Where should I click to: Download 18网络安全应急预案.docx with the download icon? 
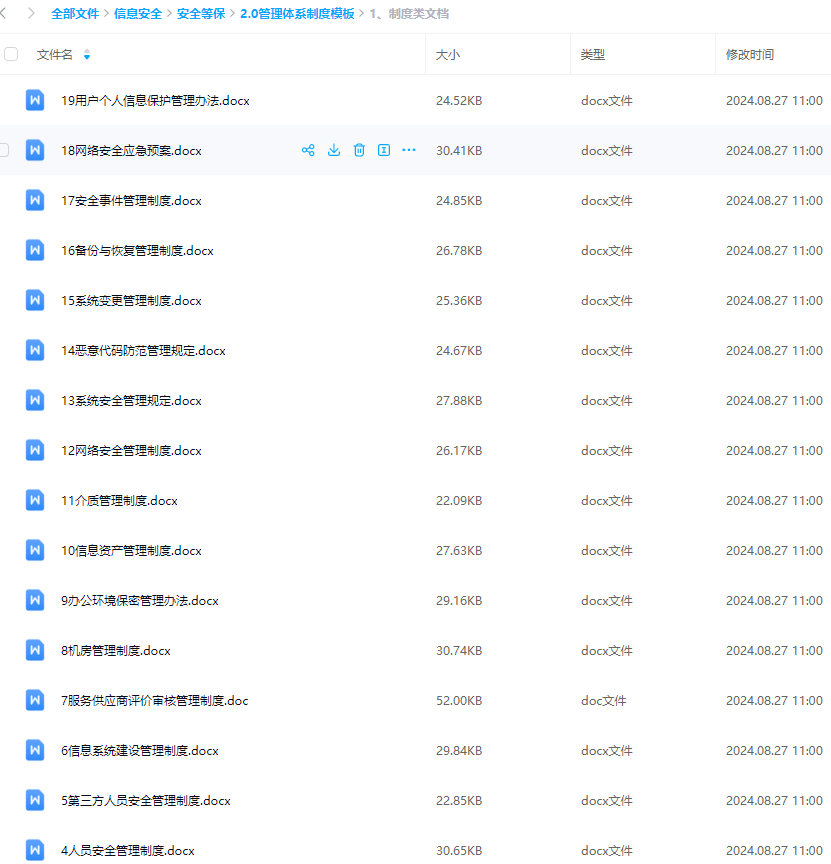(x=334, y=150)
